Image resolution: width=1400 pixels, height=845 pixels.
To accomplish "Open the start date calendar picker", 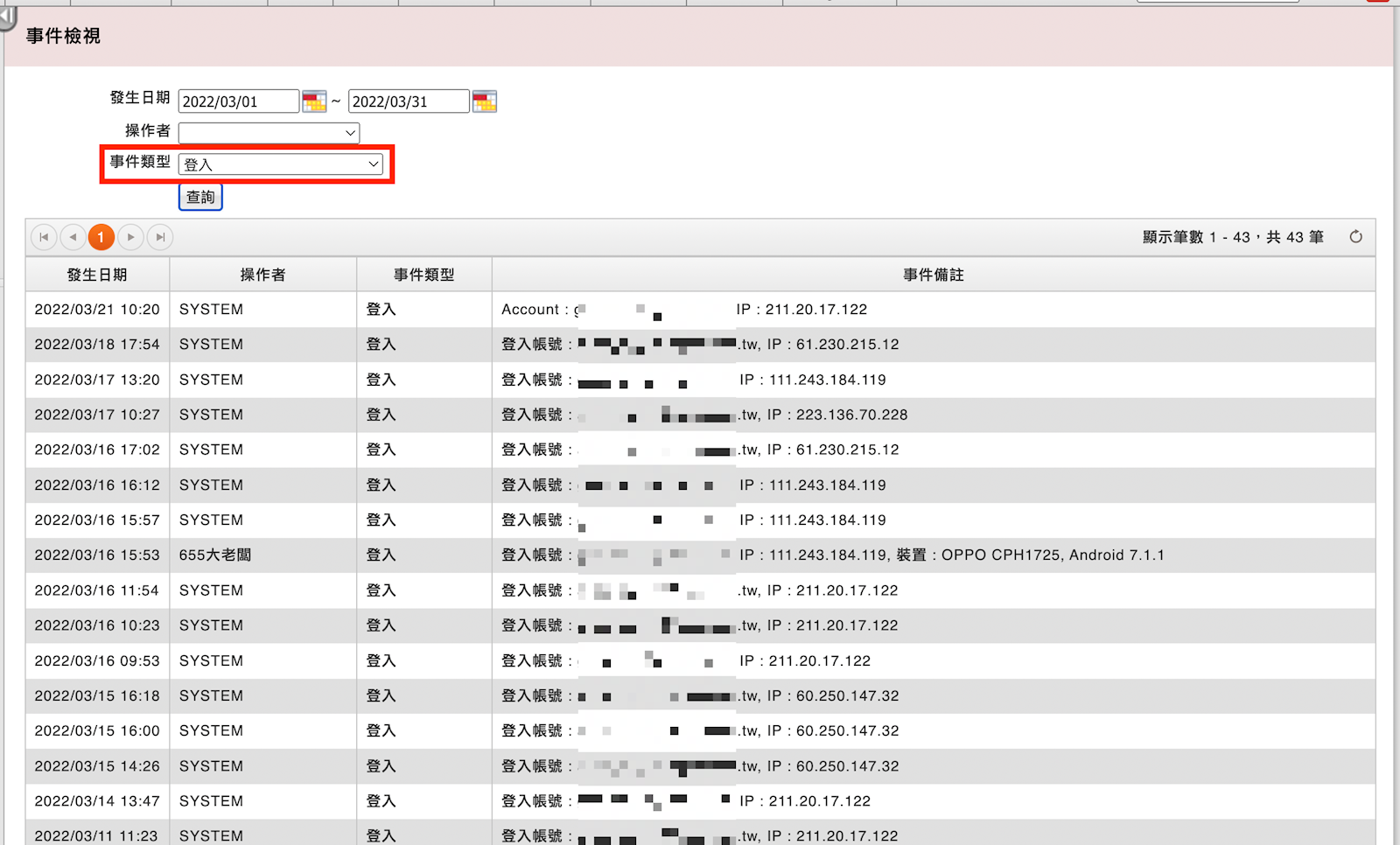I will 314,101.
